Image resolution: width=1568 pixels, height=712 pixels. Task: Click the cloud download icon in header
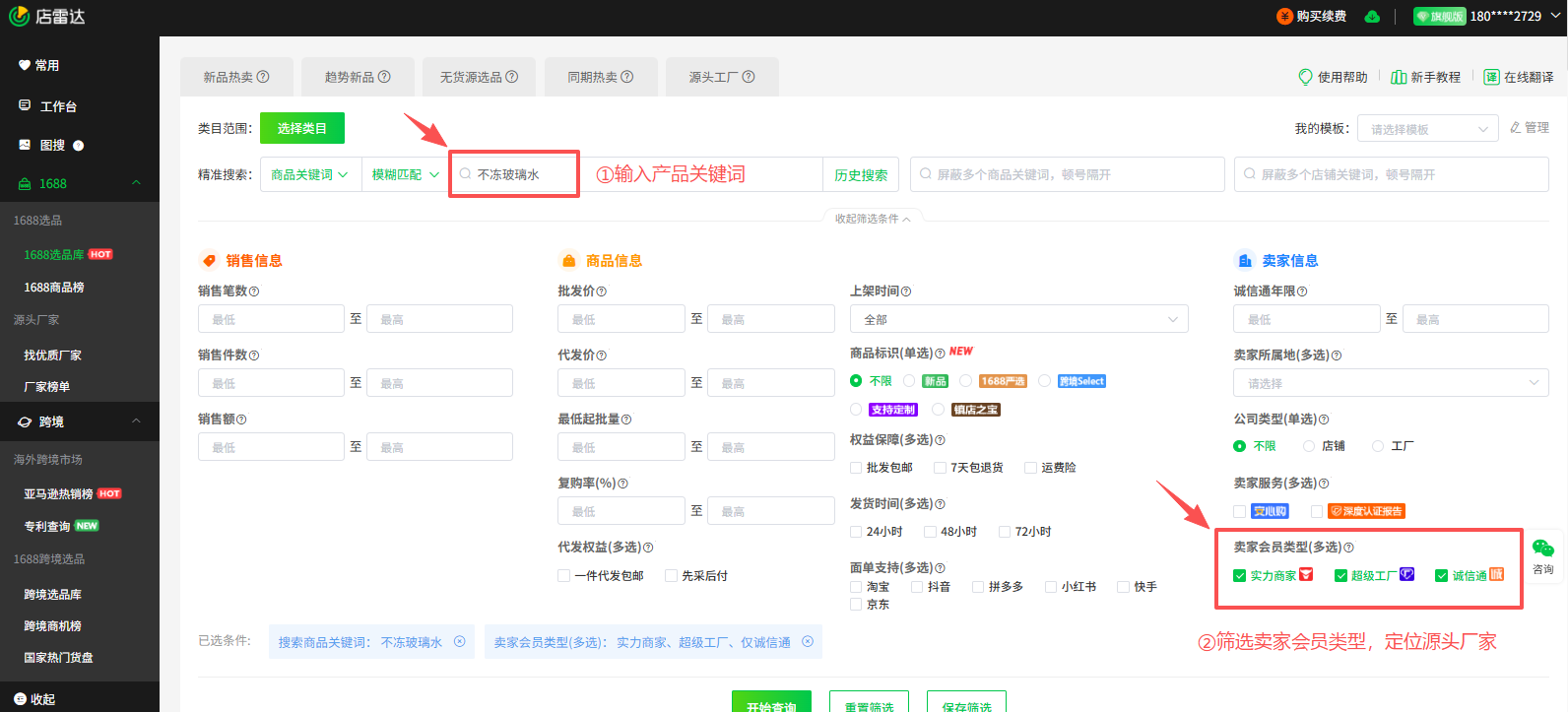[1372, 17]
